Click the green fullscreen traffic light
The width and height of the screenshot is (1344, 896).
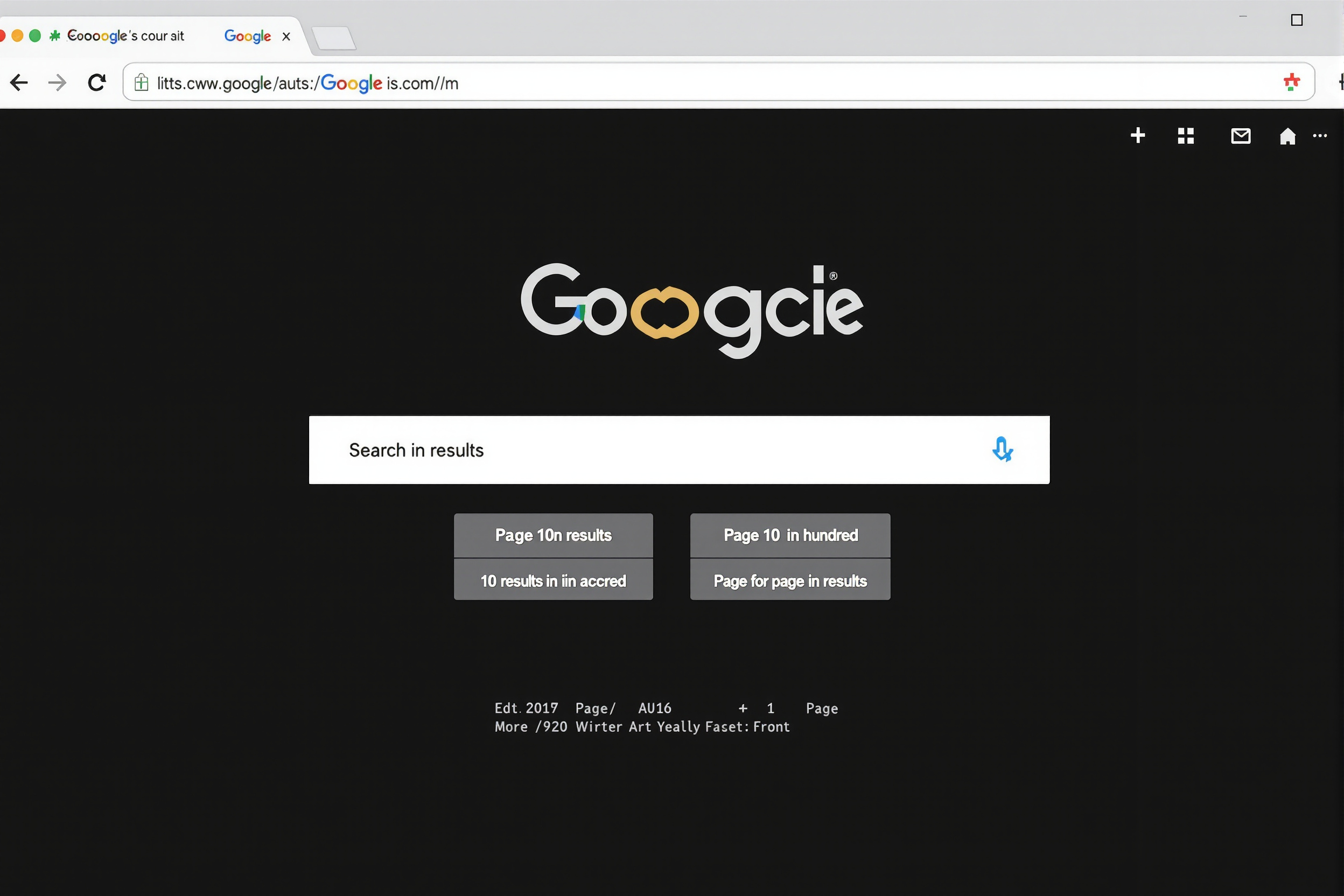pos(35,36)
